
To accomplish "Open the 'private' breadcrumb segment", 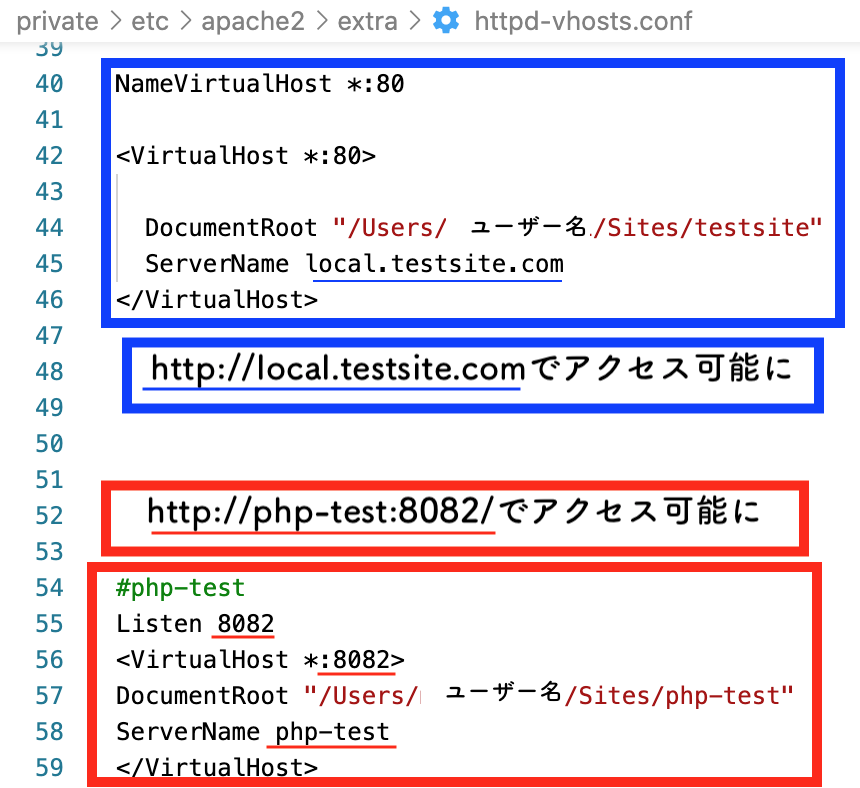I will tap(58, 22).
